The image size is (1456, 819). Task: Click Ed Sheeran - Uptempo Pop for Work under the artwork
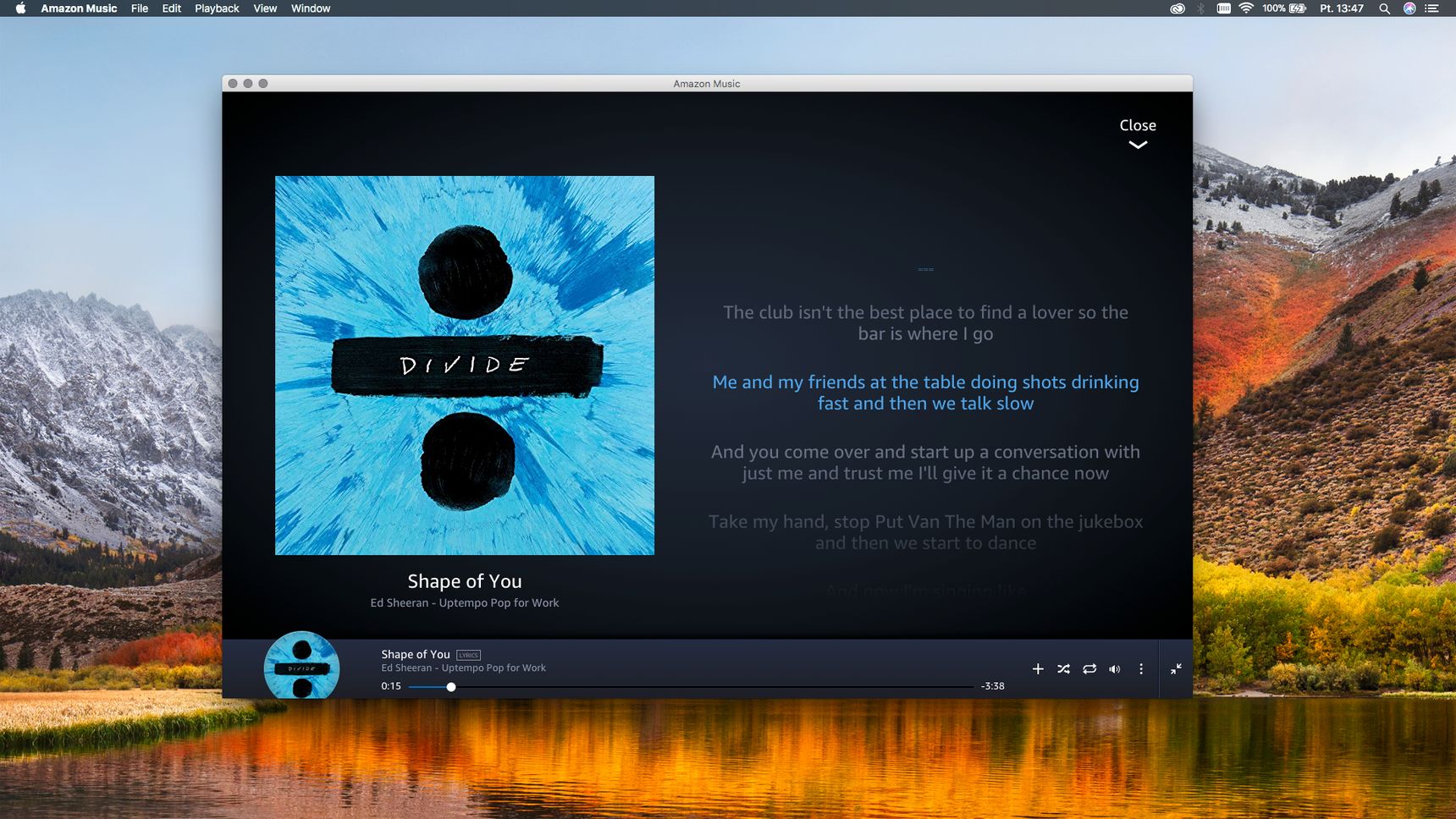point(465,602)
